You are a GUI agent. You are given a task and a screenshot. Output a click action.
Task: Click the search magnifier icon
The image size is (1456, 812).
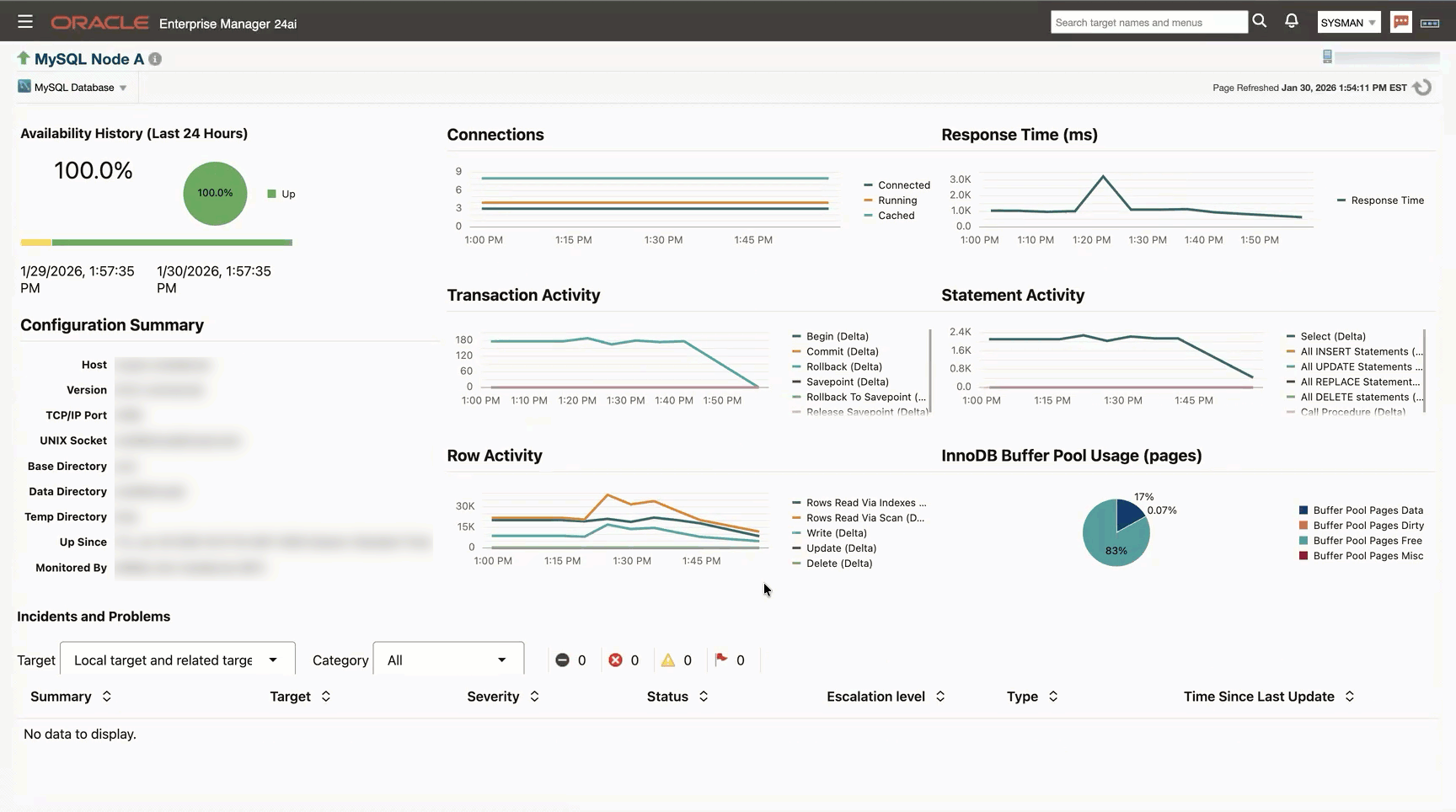coord(1260,21)
